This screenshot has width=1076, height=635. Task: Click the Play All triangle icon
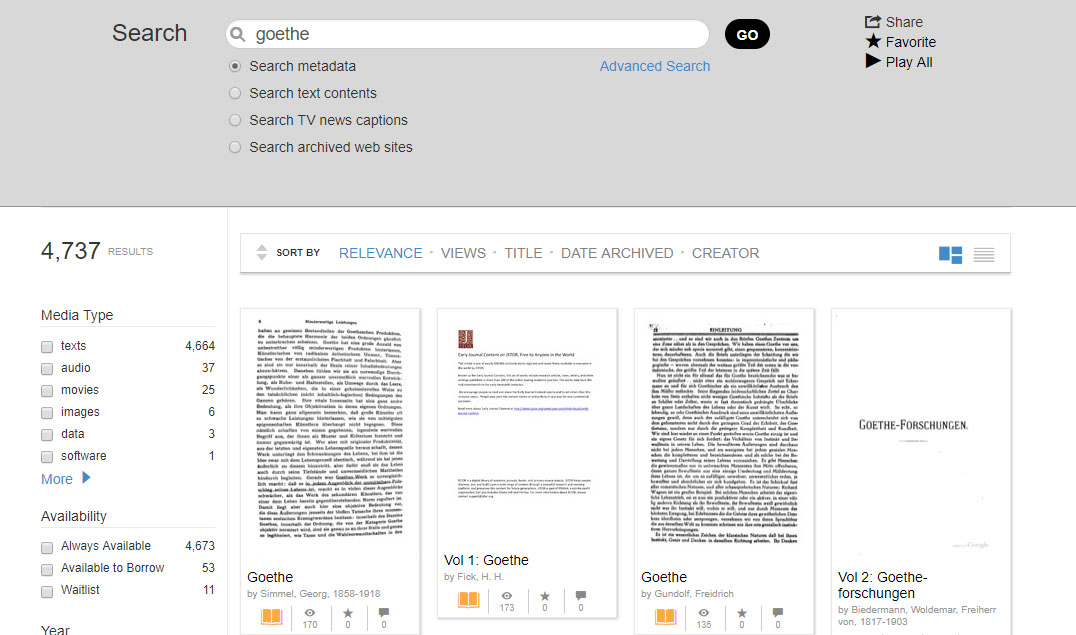tap(873, 61)
